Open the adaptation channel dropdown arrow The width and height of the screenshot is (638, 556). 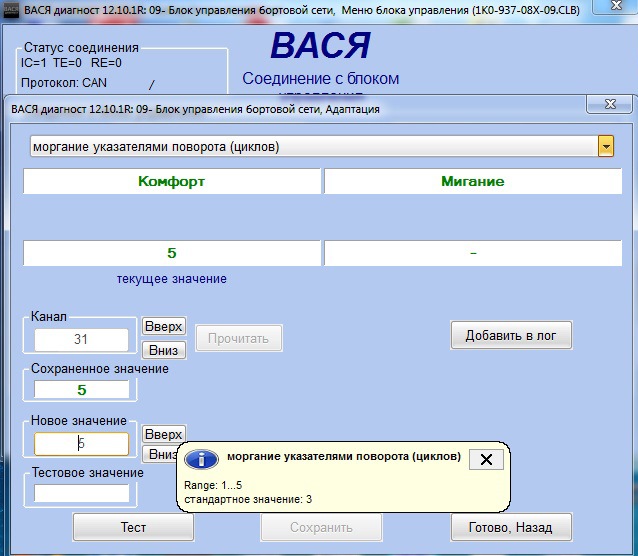tap(605, 147)
